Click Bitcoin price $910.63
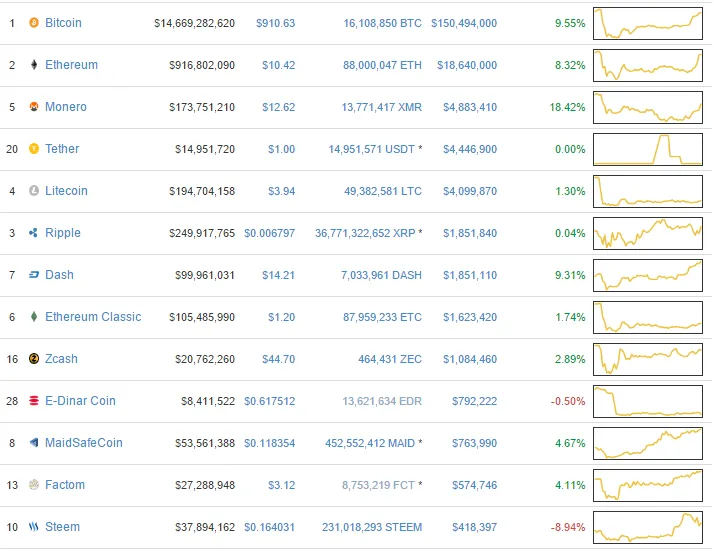 pos(275,23)
